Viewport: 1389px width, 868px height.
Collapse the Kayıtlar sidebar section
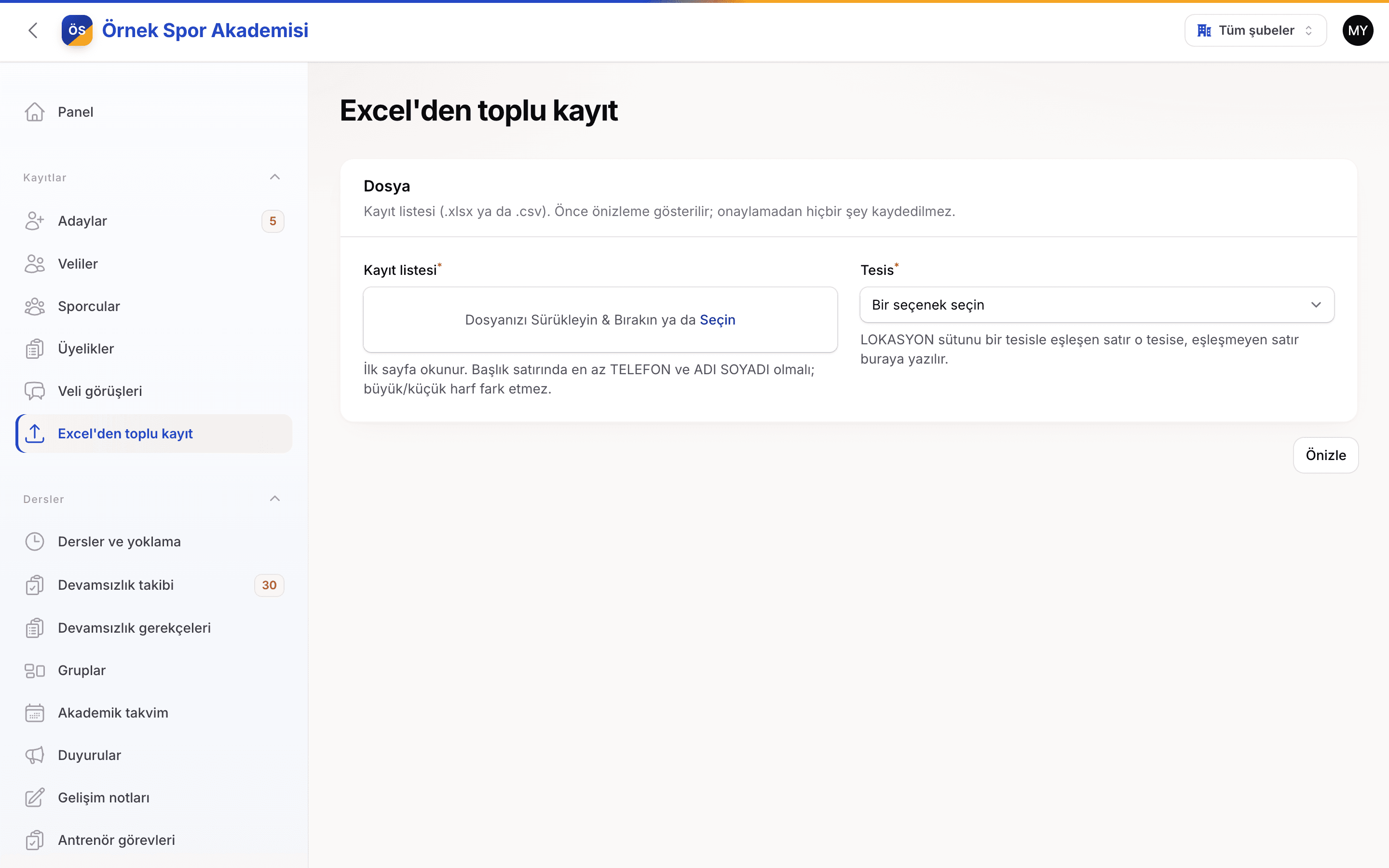pyautogui.click(x=275, y=177)
